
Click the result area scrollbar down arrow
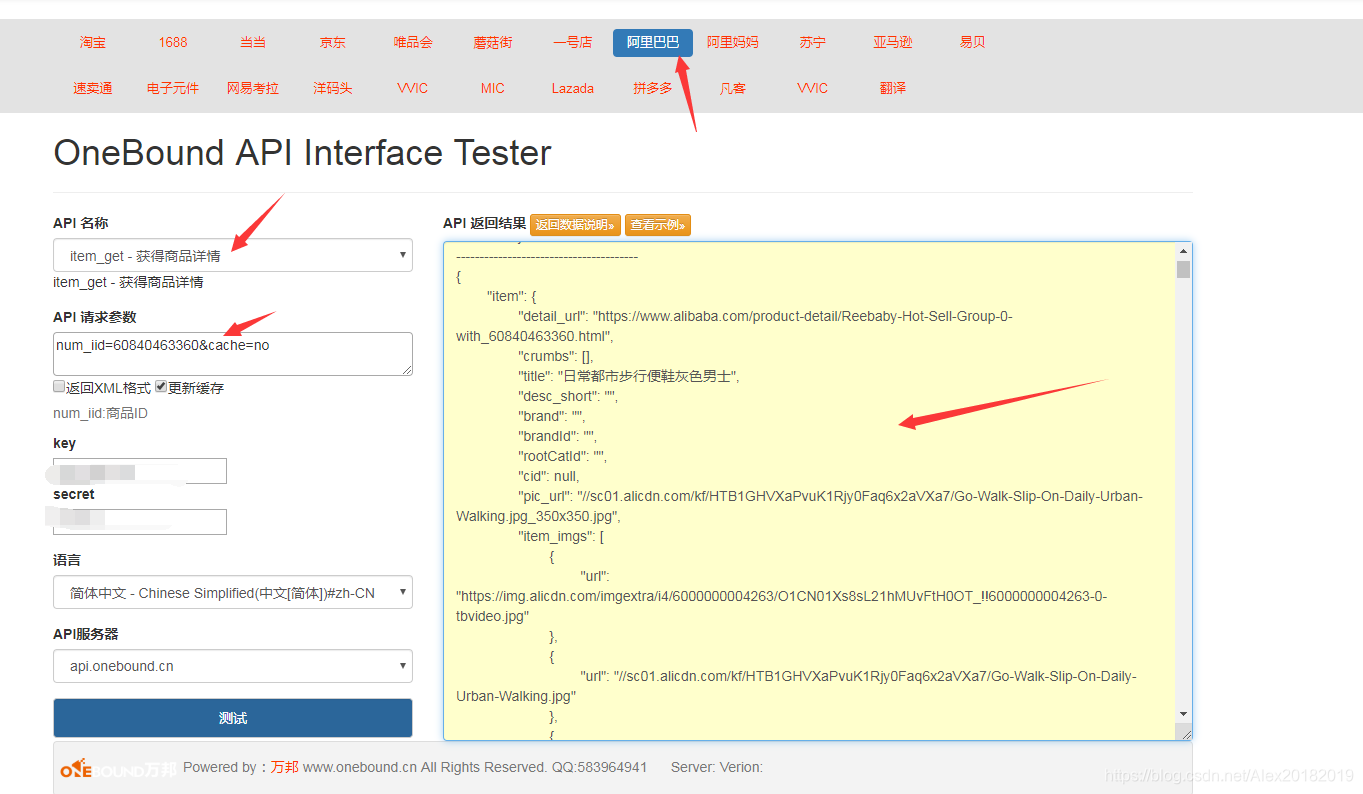point(1184,714)
